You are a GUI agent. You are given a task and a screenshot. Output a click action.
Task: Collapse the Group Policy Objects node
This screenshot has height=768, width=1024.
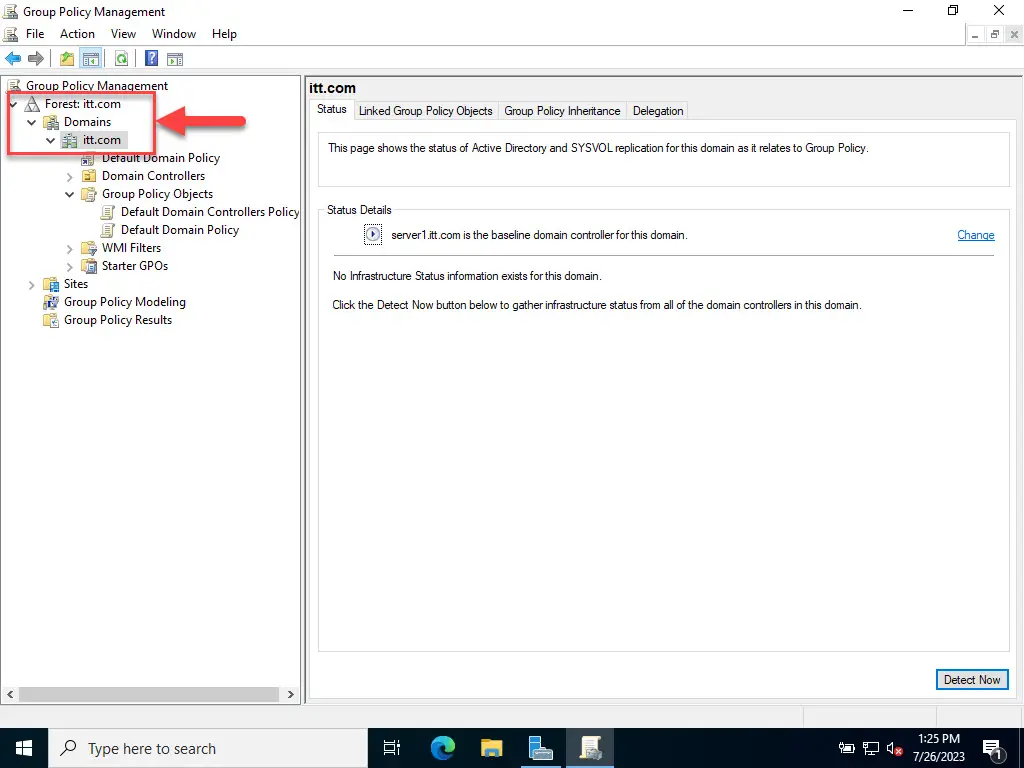tap(69, 194)
